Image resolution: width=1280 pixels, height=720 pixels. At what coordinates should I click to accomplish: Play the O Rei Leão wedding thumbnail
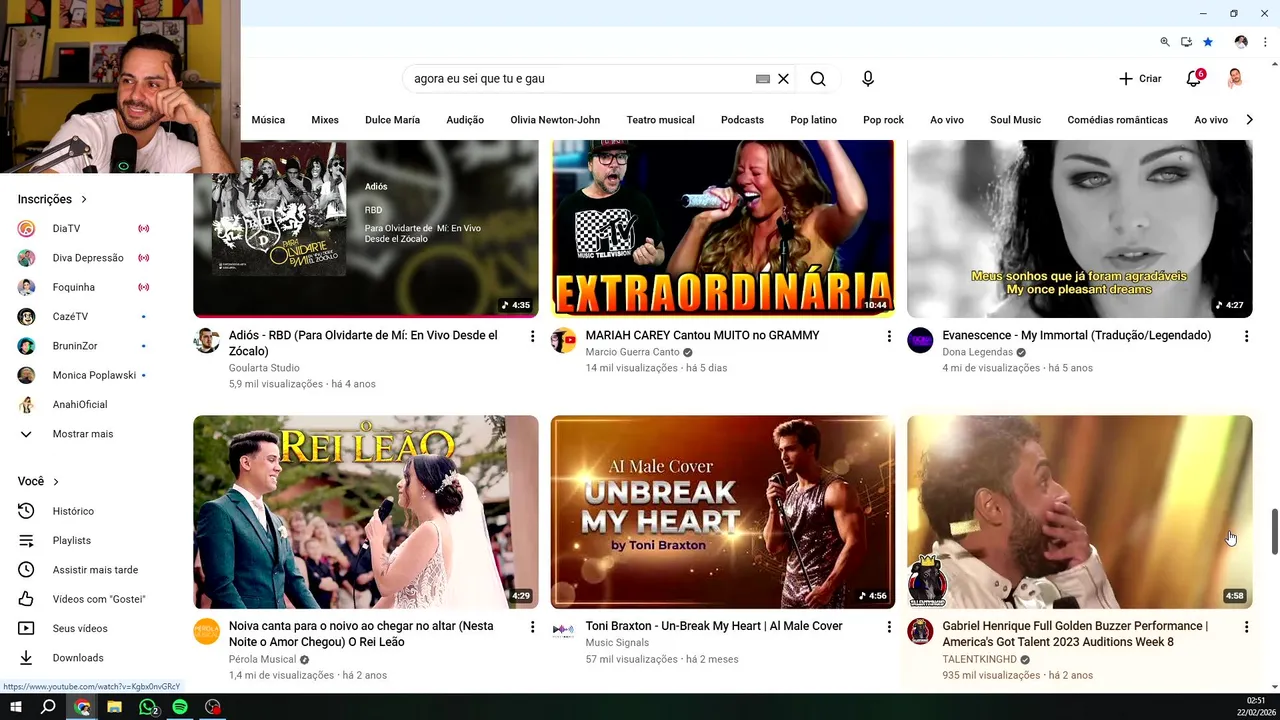point(366,512)
